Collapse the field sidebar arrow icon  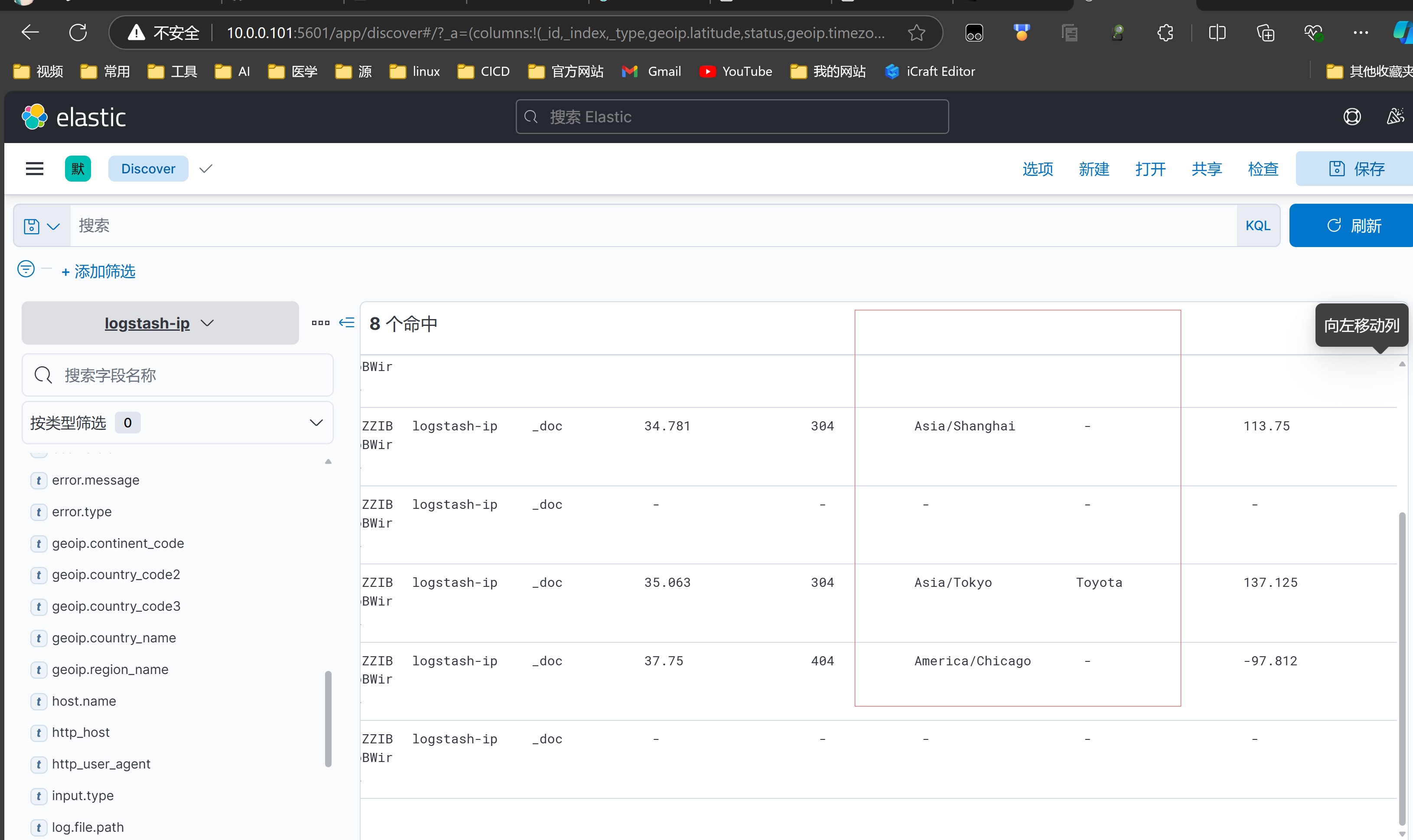pos(346,322)
